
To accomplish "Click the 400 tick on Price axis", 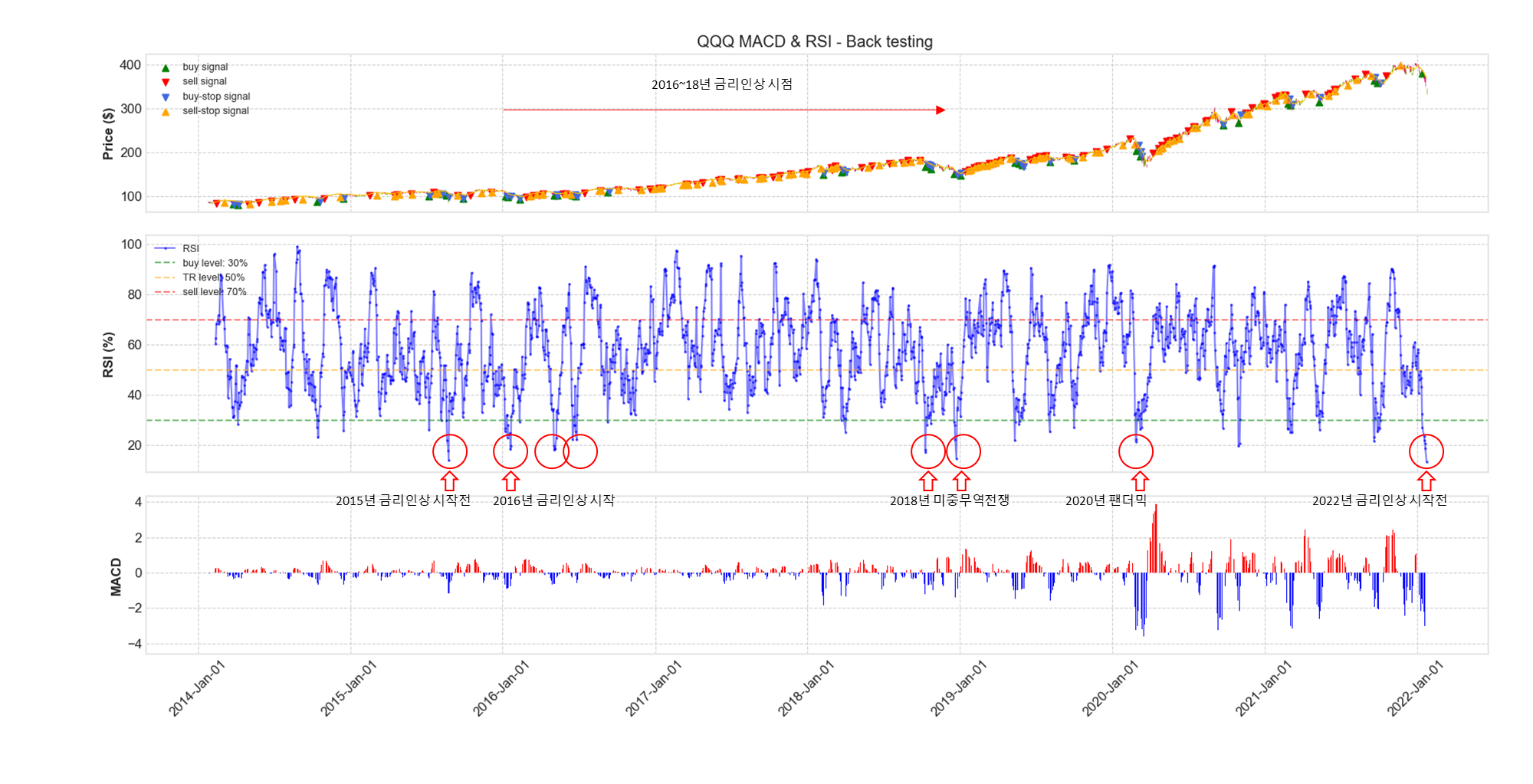I will 130,65.
